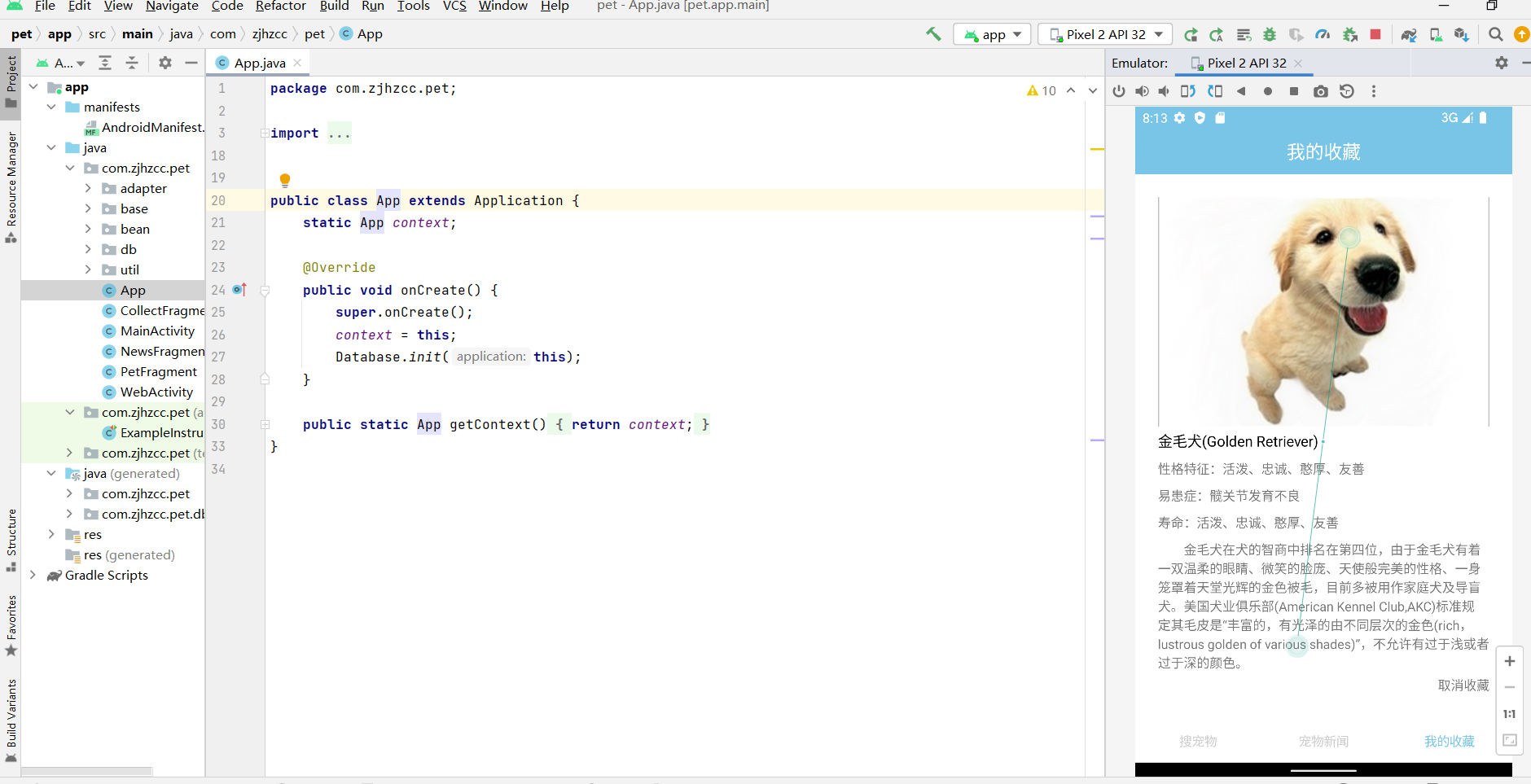This screenshot has height=784, width=1531.
Task: Sync project with Gradle files icon
Action: [x=1409, y=34]
